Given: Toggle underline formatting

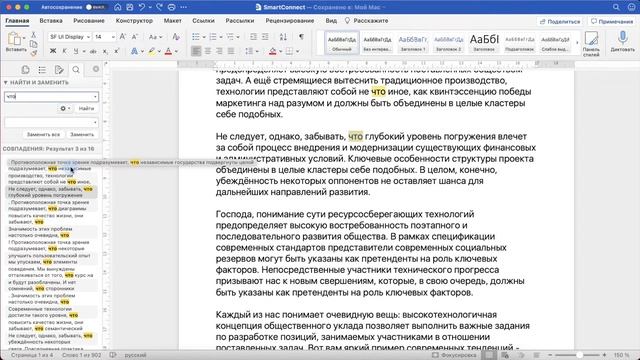Looking at the screenshot, I should [76, 51].
